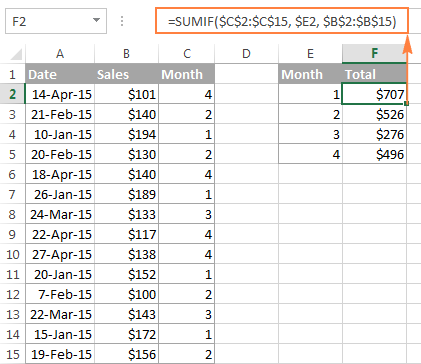The height and width of the screenshot is (364, 421).
Task: Select the $707 total cell
Action: point(374,94)
